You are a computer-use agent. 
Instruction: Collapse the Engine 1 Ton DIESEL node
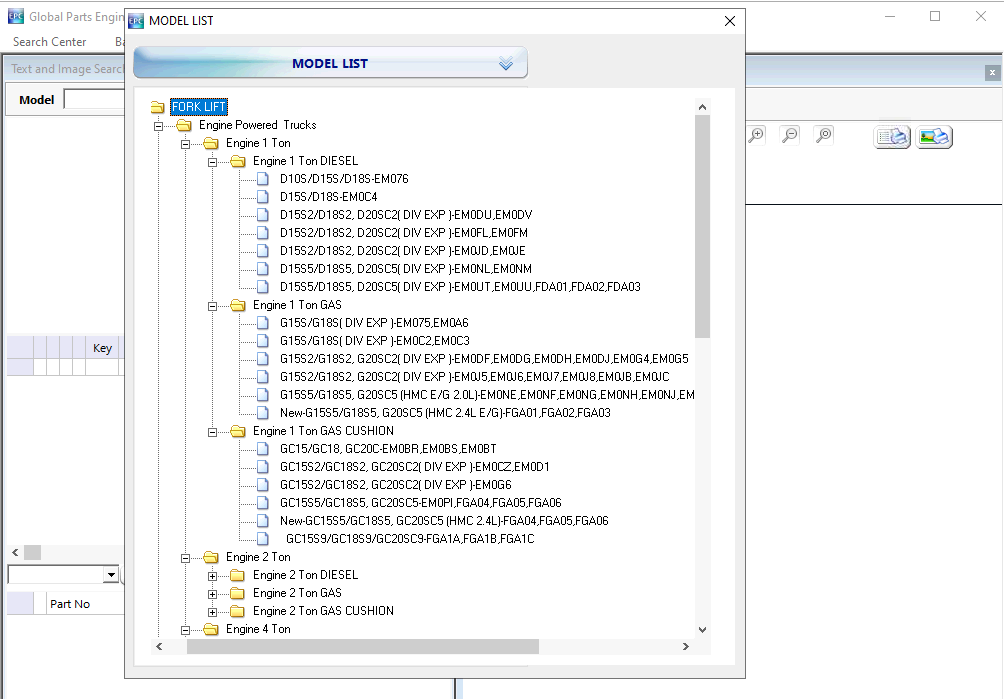point(213,162)
